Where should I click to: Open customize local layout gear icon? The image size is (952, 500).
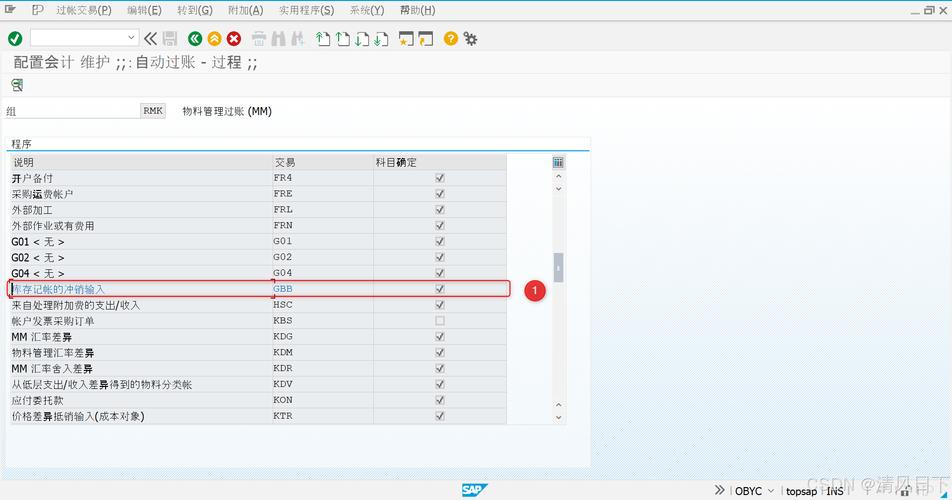[x=470, y=38]
